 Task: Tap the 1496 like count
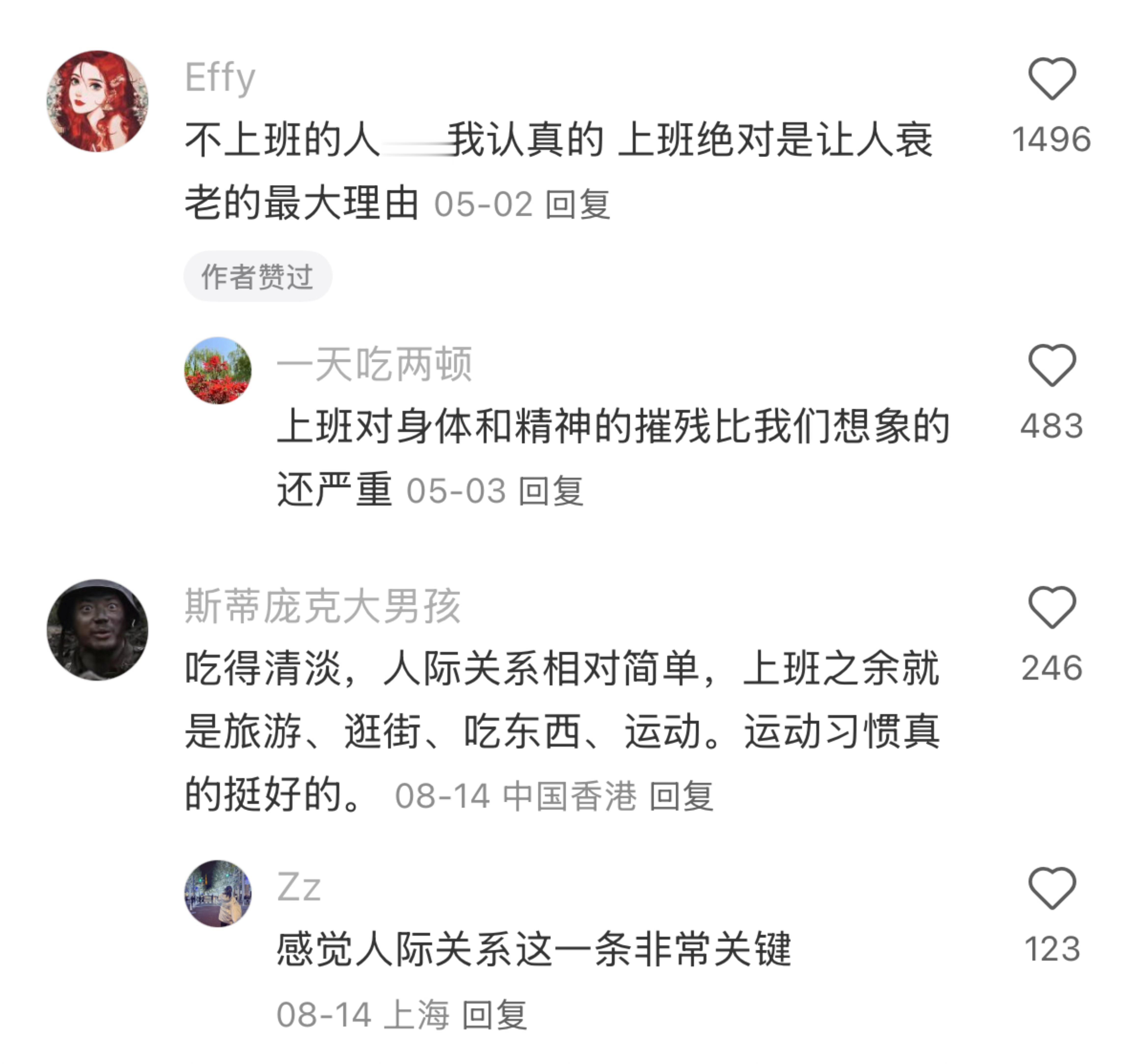(x=1052, y=139)
